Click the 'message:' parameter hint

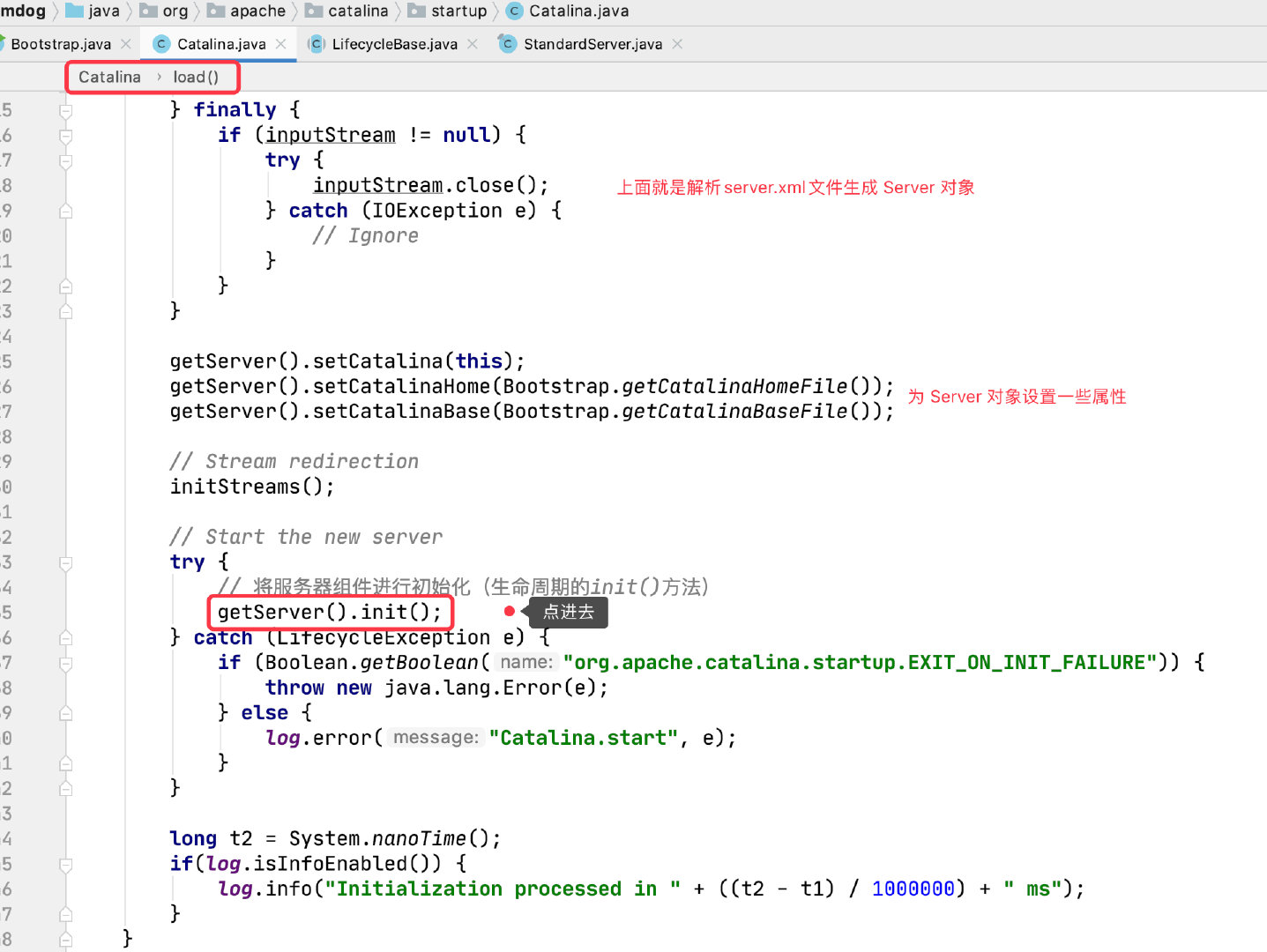pyautogui.click(x=436, y=738)
